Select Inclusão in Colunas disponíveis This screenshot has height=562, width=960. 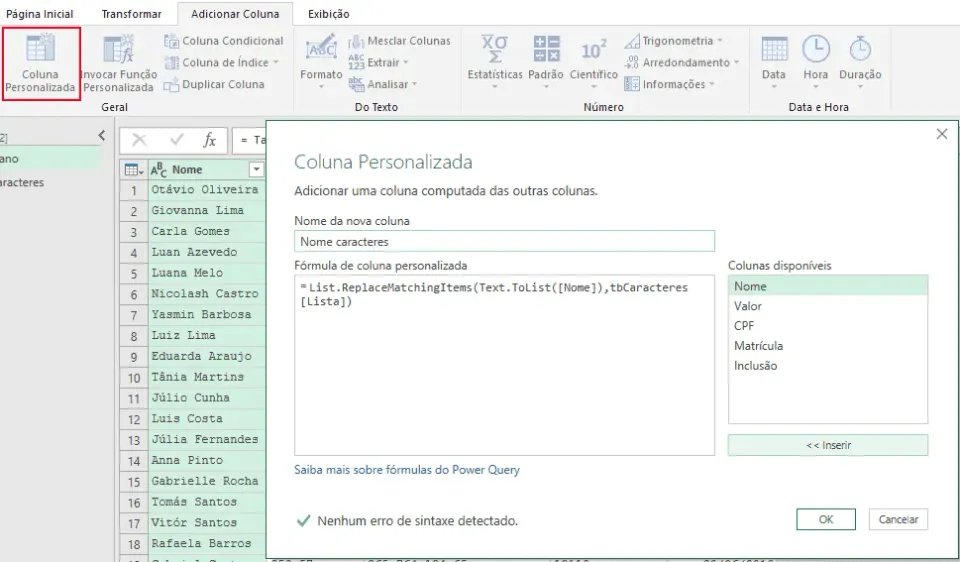tap(828, 365)
